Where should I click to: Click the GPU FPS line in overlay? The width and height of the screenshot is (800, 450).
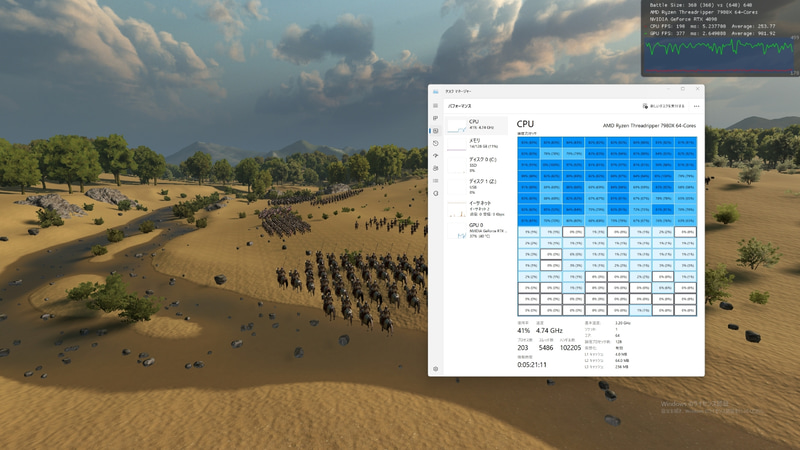click(x=712, y=33)
